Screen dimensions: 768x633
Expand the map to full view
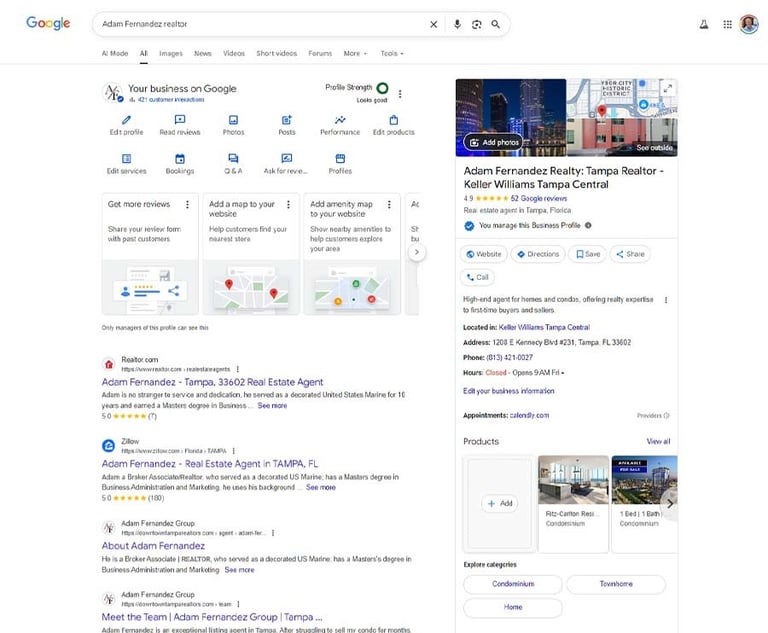[668, 89]
